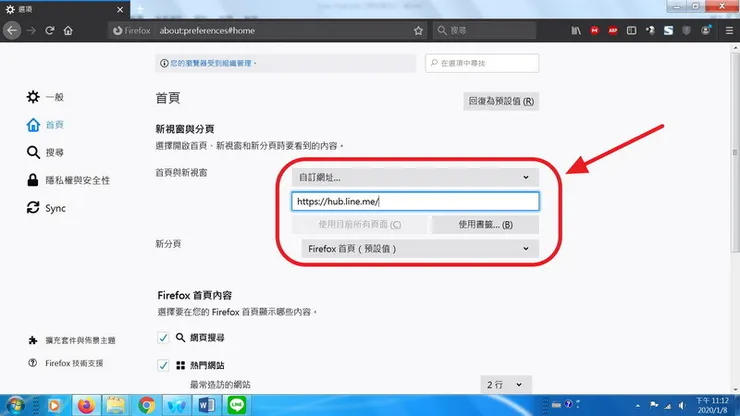Click the Firefox identity label in address bar

pyautogui.click(x=132, y=31)
